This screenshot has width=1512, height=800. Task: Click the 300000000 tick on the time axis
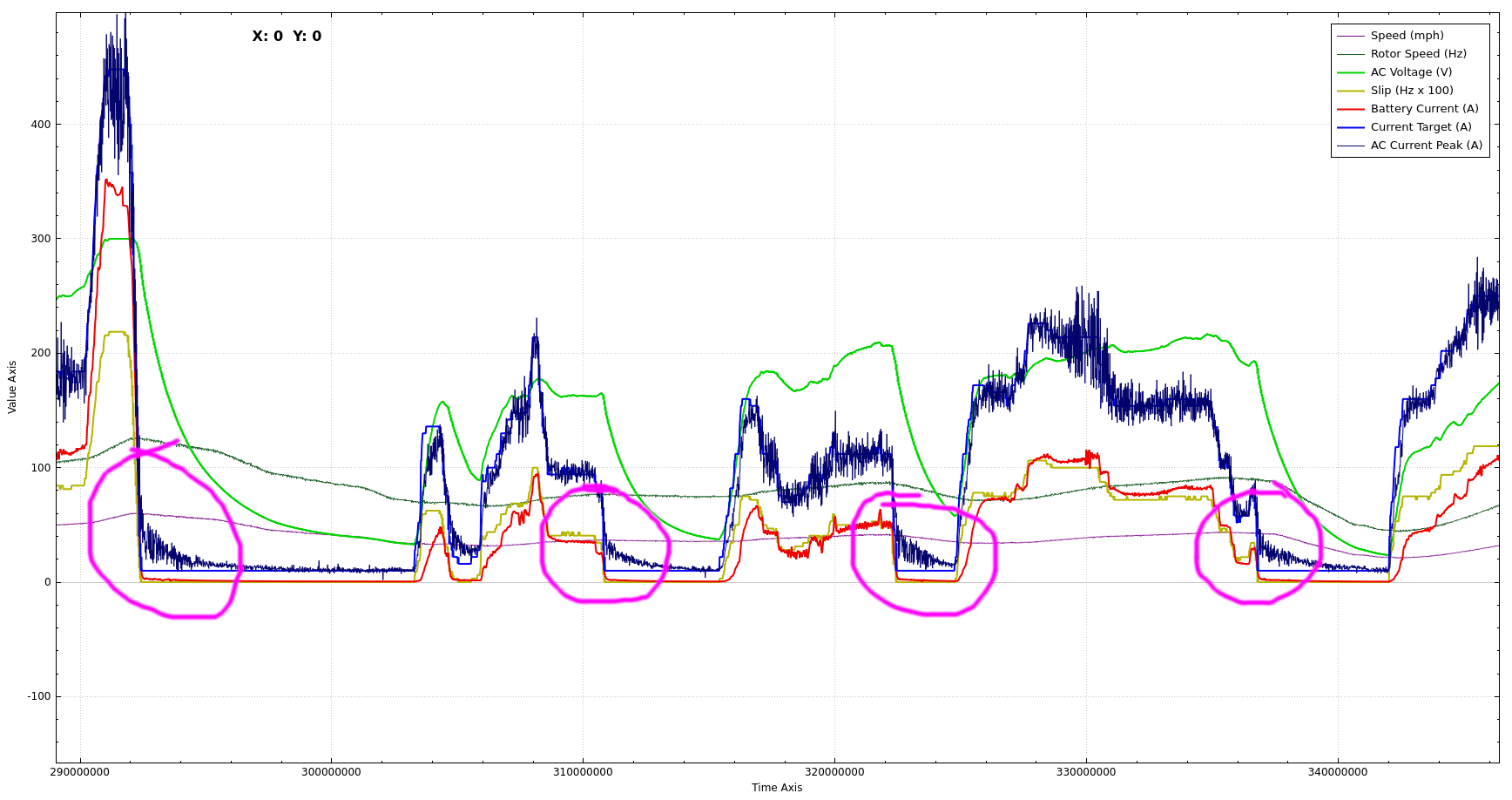tap(331, 772)
